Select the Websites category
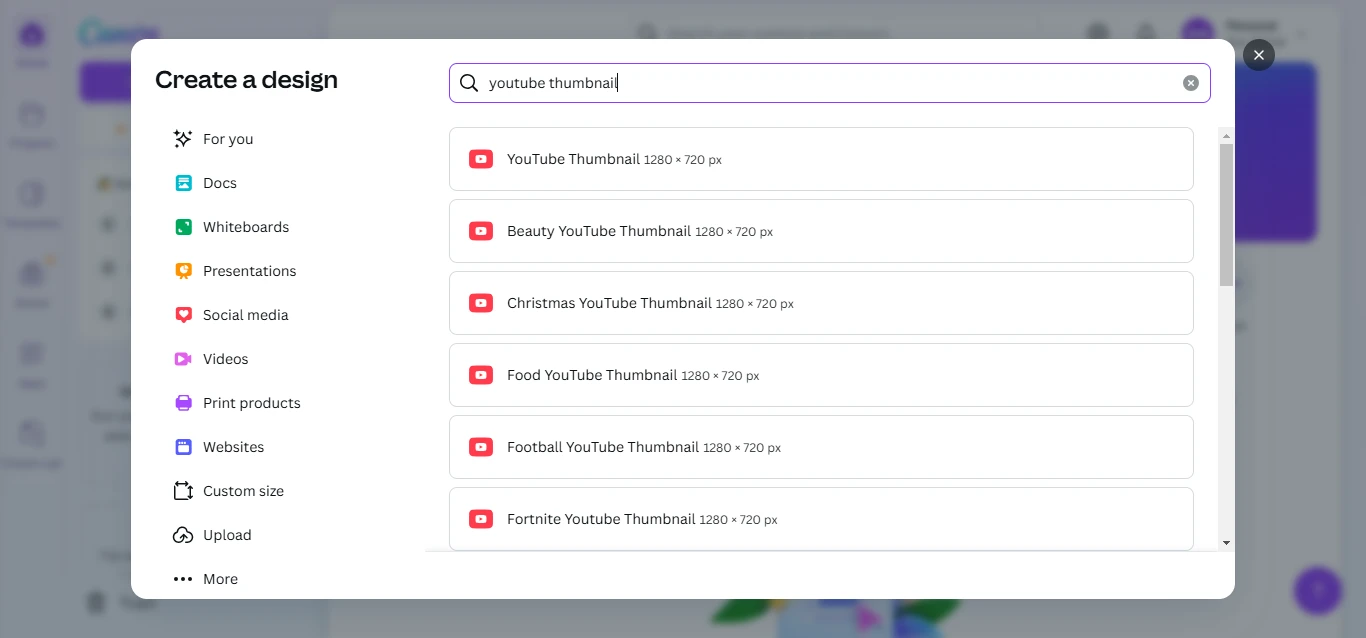The height and width of the screenshot is (638, 1366). [x=234, y=447]
